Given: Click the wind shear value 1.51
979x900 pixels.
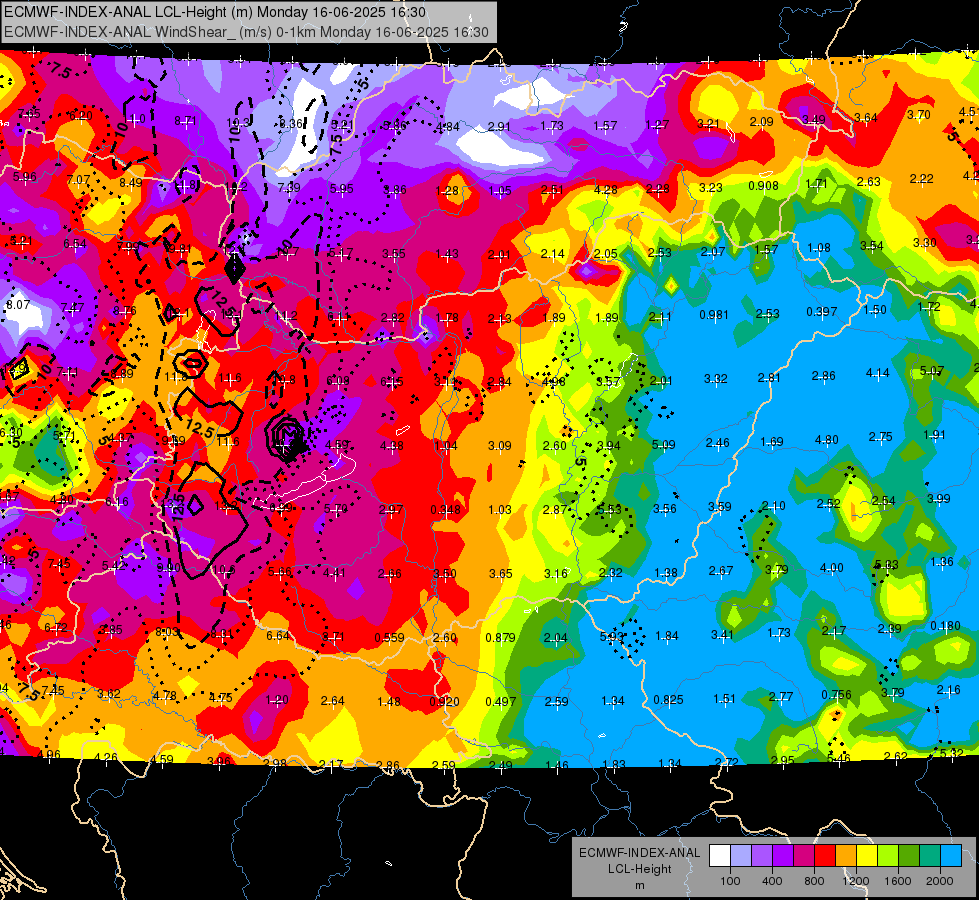Looking at the screenshot, I should point(724,698).
